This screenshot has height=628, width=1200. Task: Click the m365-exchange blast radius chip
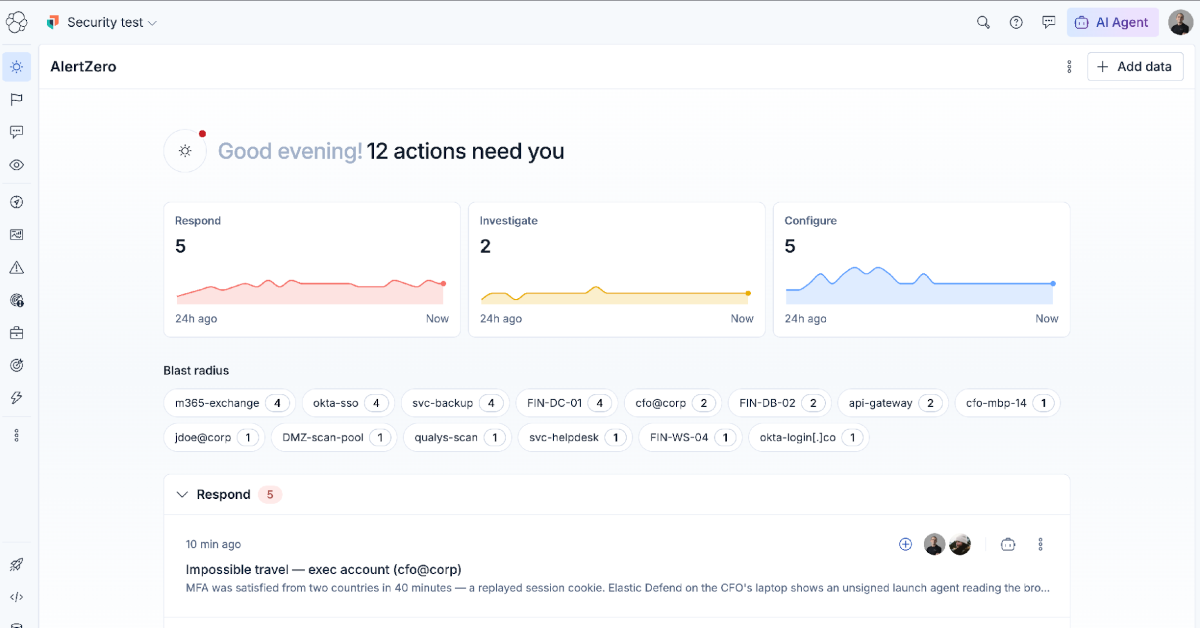[229, 403]
